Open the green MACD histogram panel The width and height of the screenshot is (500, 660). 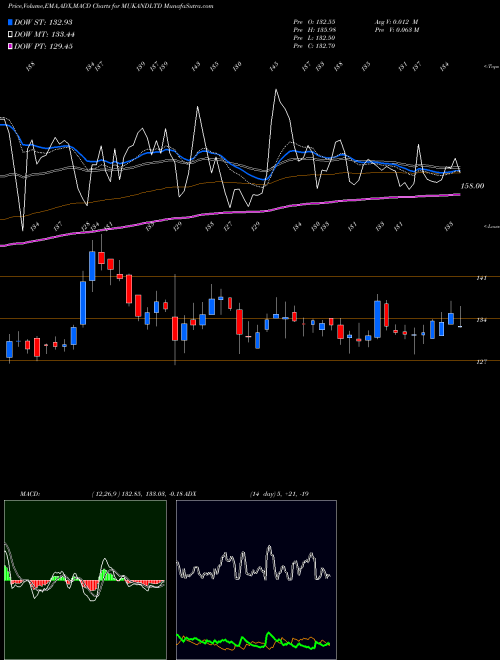click(x=85, y=580)
